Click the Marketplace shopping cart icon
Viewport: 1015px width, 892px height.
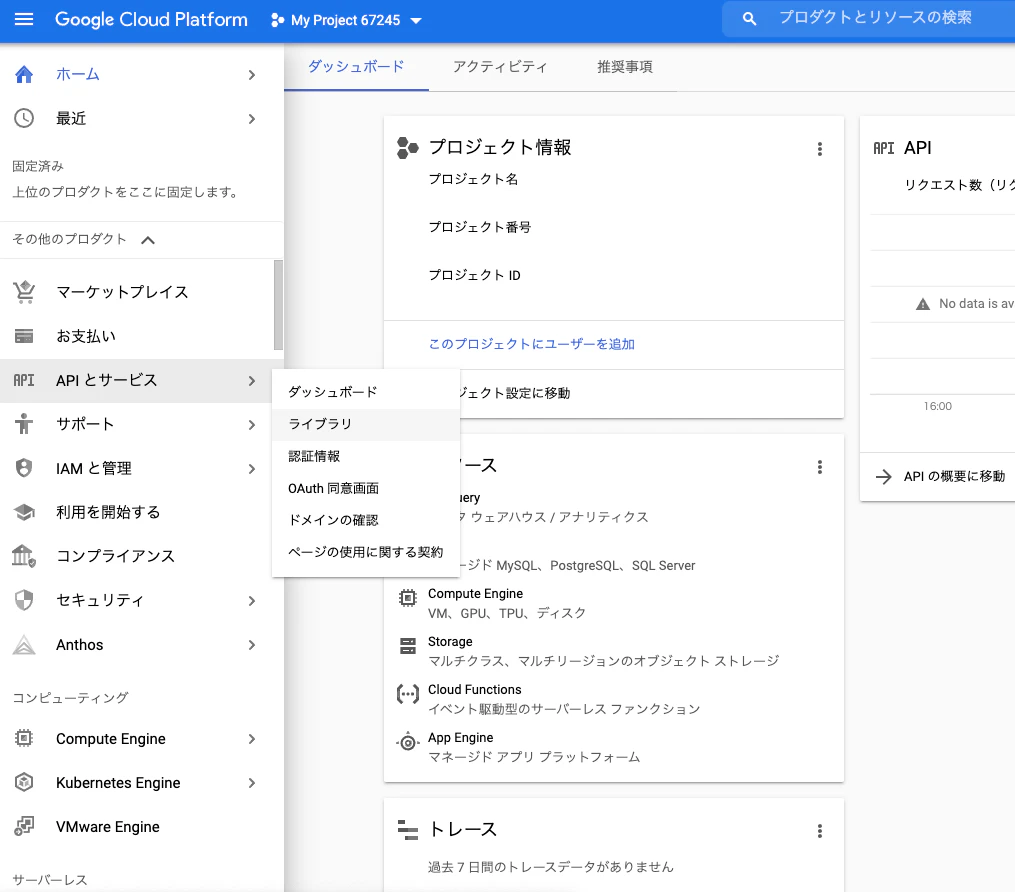pos(24,292)
